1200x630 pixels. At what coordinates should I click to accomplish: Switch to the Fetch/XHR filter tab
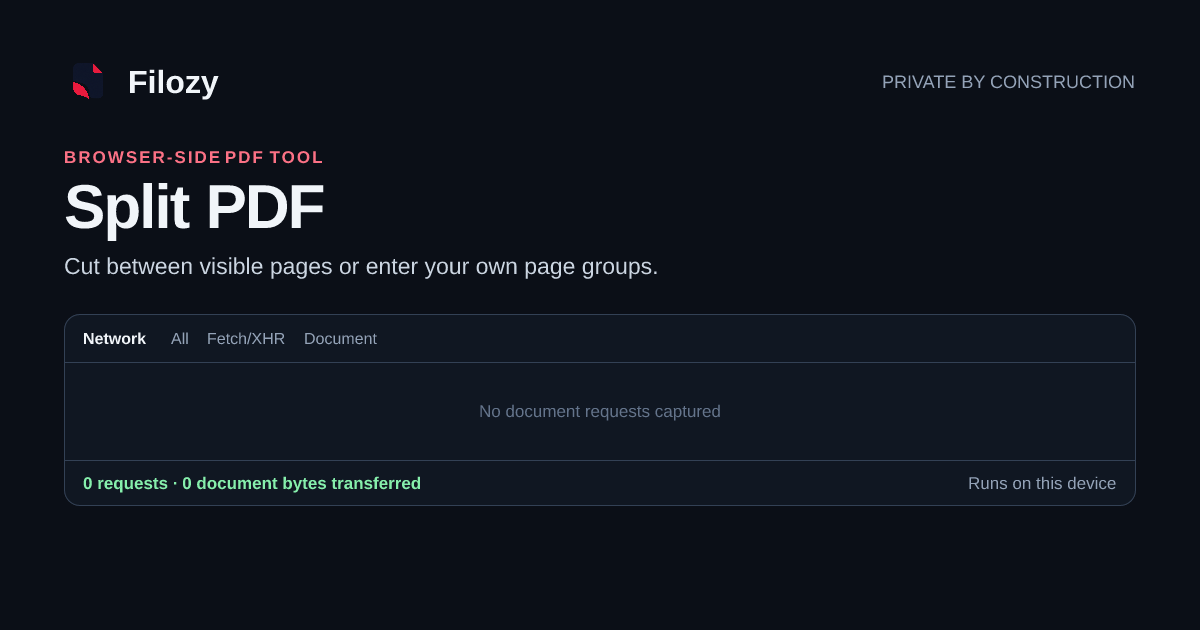tap(246, 339)
